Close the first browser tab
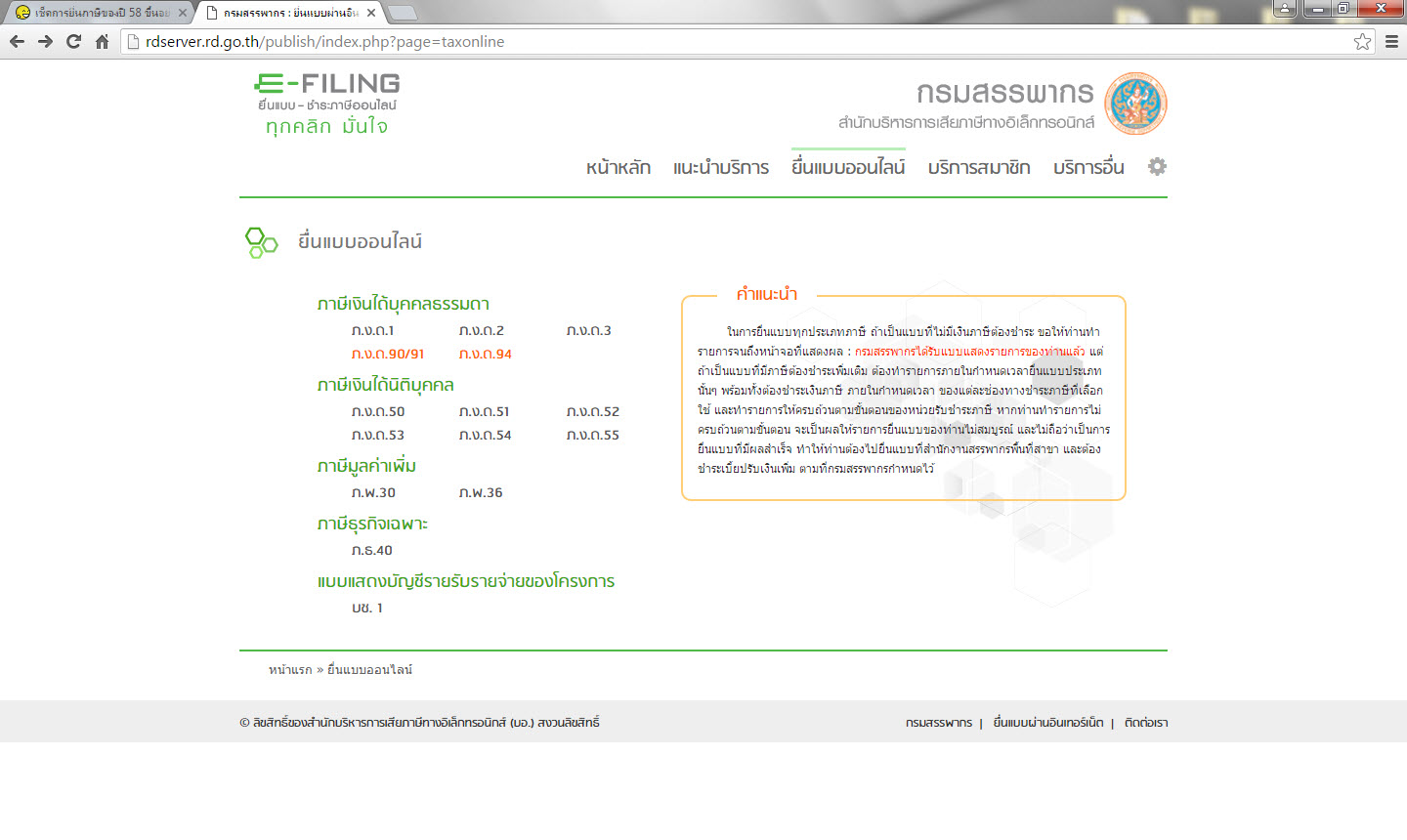The width and height of the screenshot is (1407, 840). tap(182, 13)
